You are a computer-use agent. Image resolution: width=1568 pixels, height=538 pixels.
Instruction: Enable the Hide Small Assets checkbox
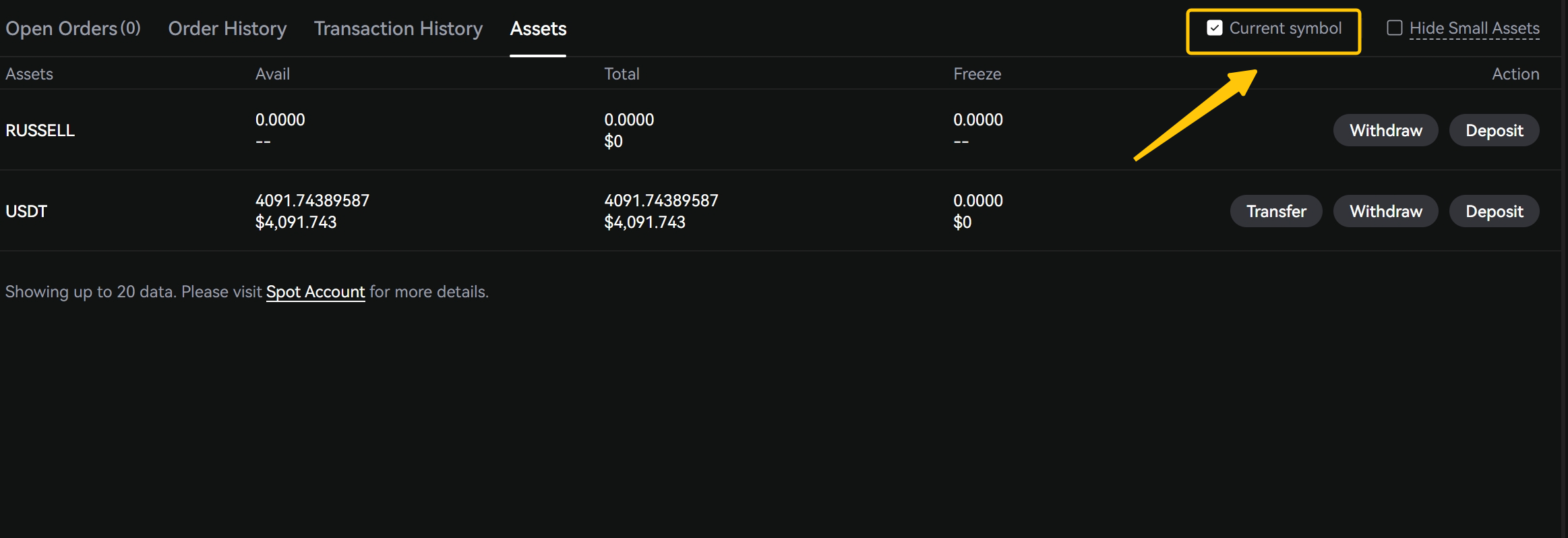click(1394, 28)
